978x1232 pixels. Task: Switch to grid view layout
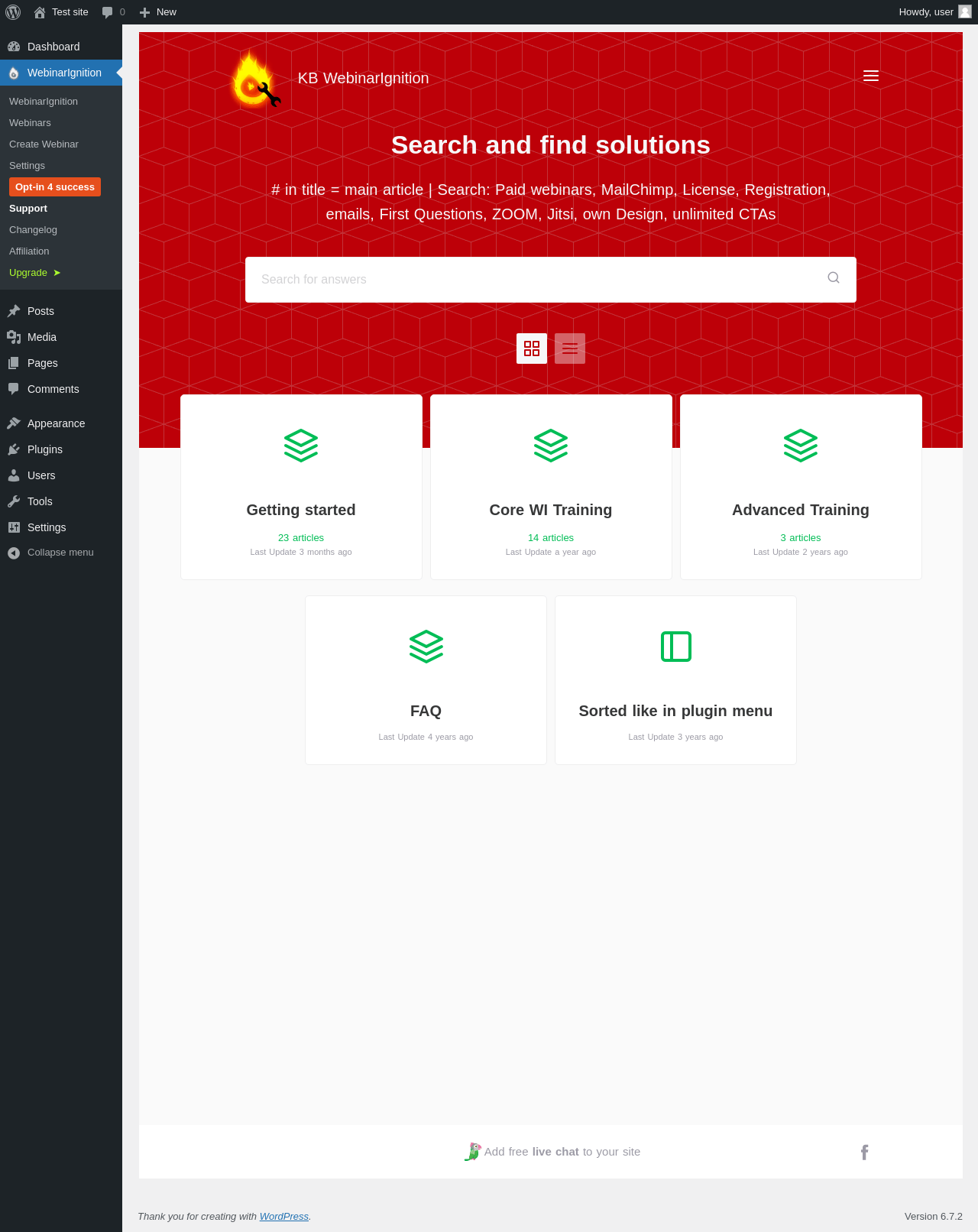point(532,349)
